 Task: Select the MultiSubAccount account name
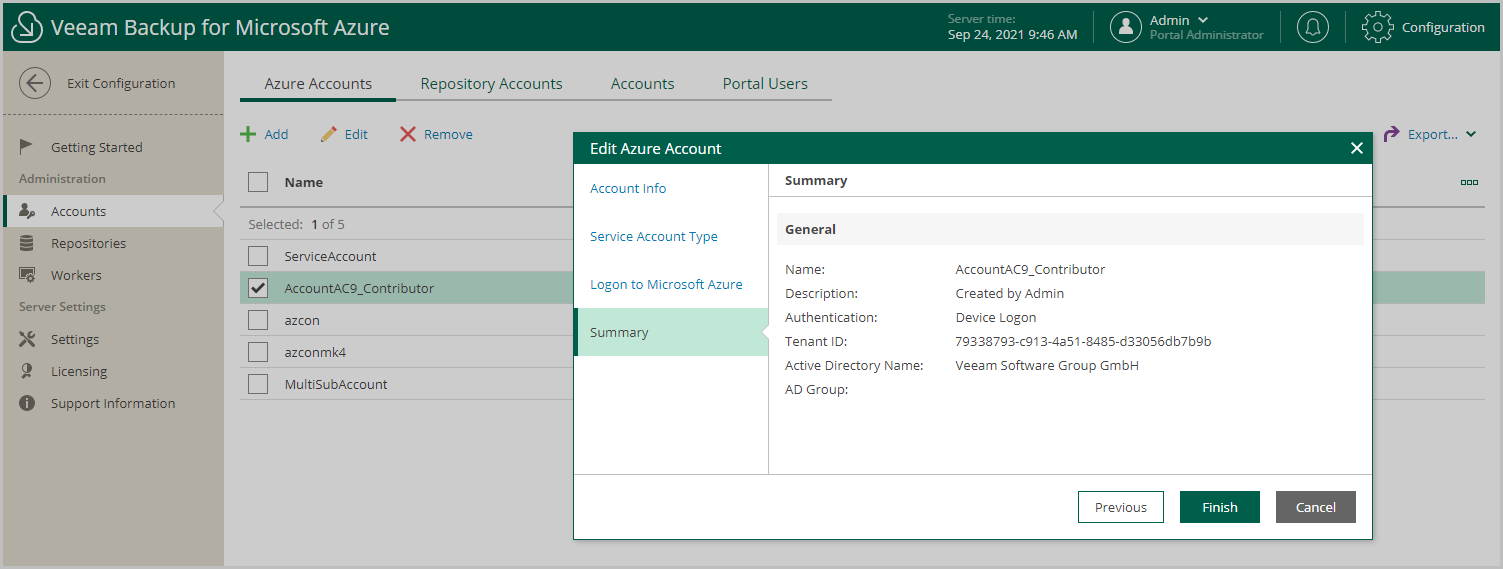[336, 384]
